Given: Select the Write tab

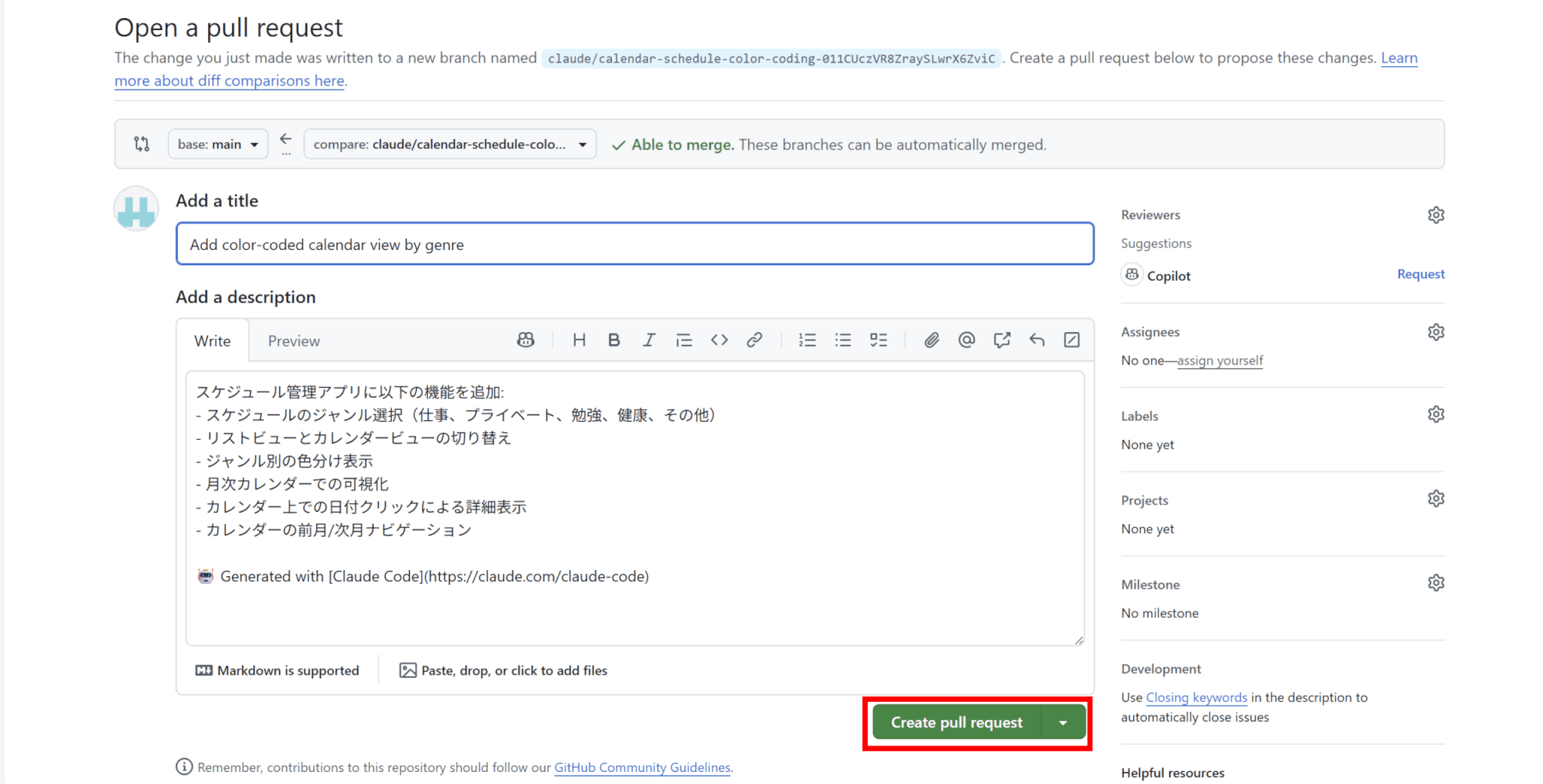Looking at the screenshot, I should tap(212, 341).
